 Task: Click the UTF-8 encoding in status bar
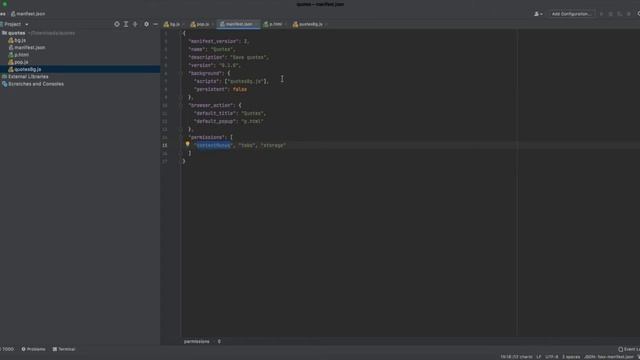(x=551, y=357)
